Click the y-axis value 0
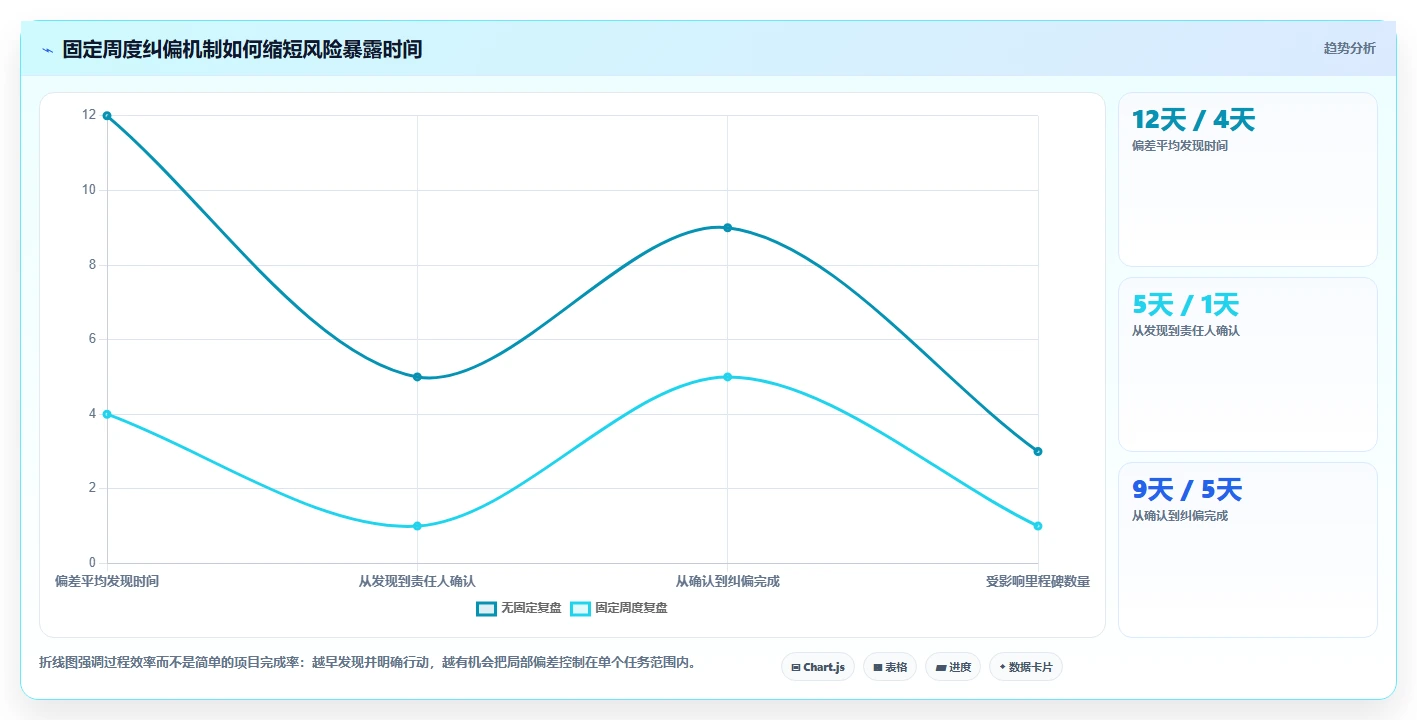1417x720 pixels. (93, 563)
